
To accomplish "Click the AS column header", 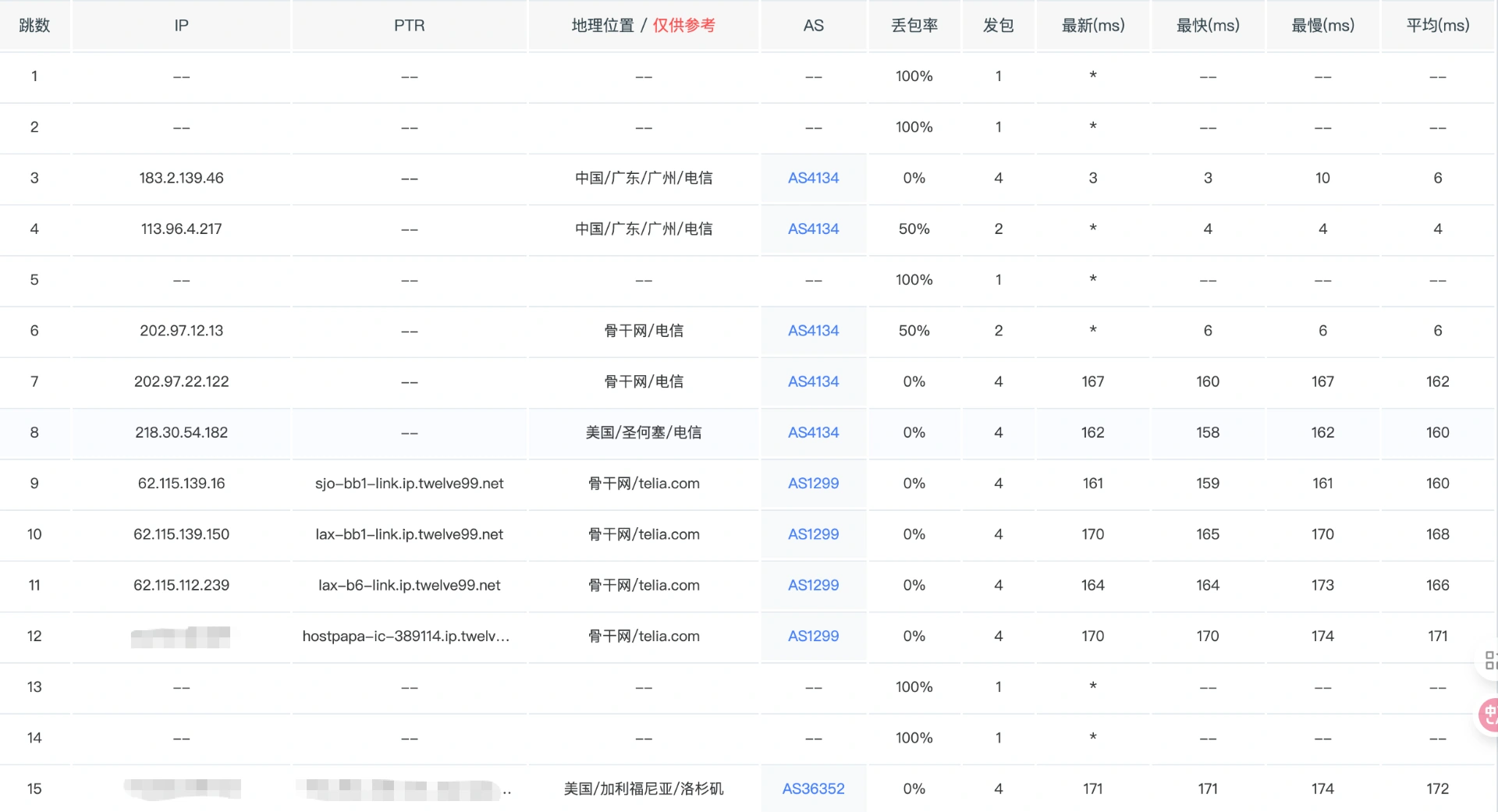I will pyautogui.click(x=813, y=25).
